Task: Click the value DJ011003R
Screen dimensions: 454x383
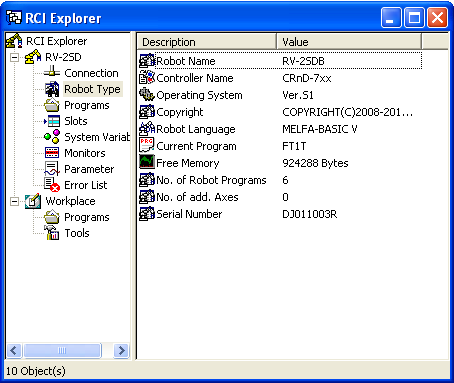Action: [x=310, y=214]
